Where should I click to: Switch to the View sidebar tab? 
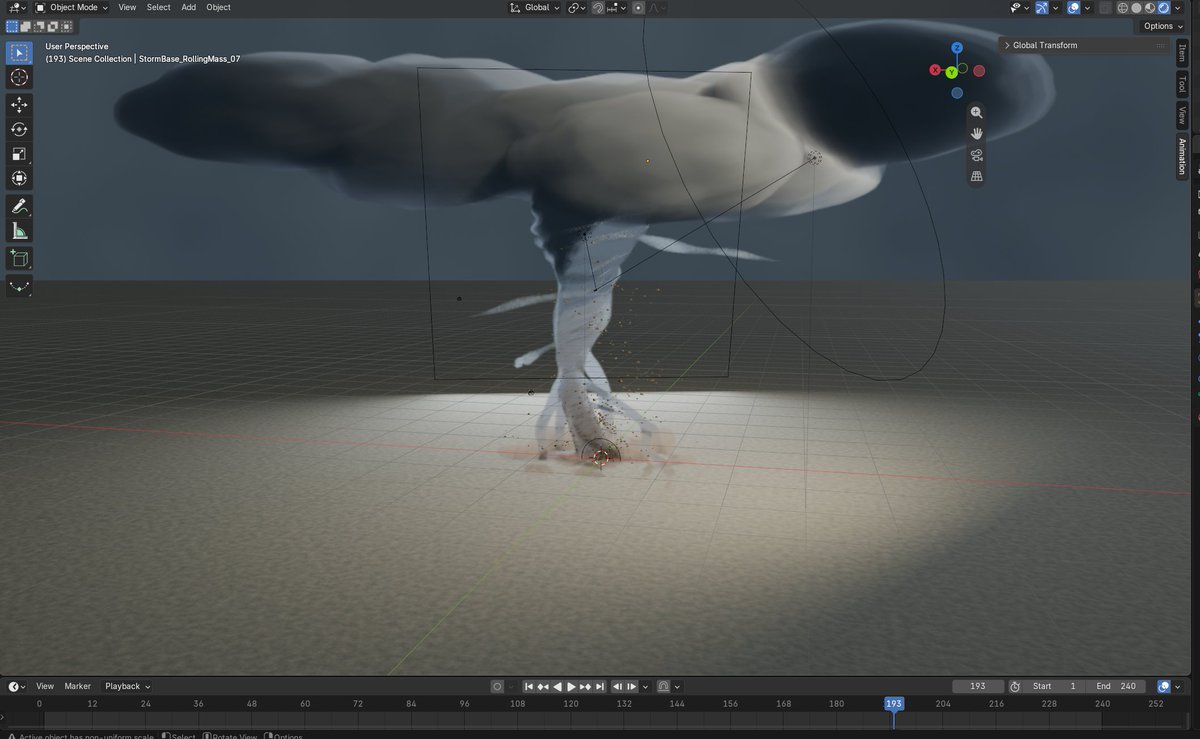(x=1182, y=116)
